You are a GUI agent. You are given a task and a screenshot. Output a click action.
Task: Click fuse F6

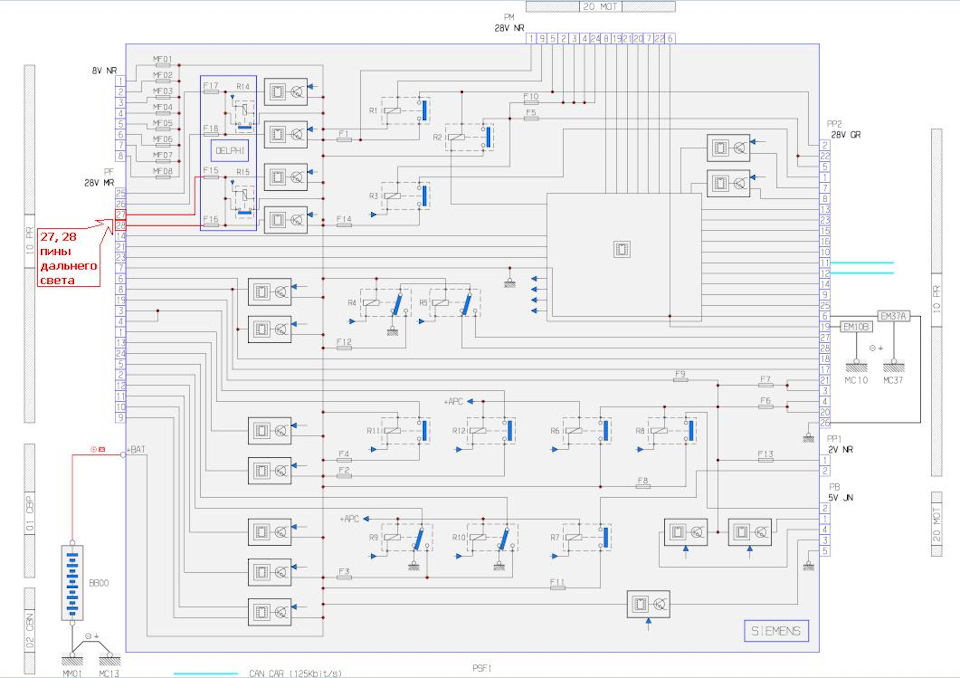[x=765, y=407]
